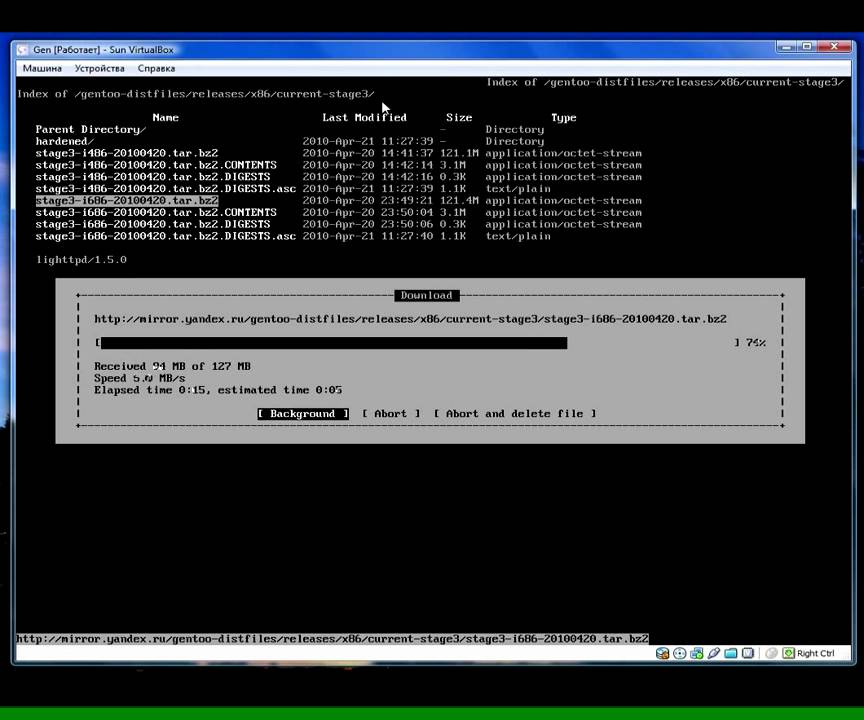Click the shared folders status icon

click(731, 653)
